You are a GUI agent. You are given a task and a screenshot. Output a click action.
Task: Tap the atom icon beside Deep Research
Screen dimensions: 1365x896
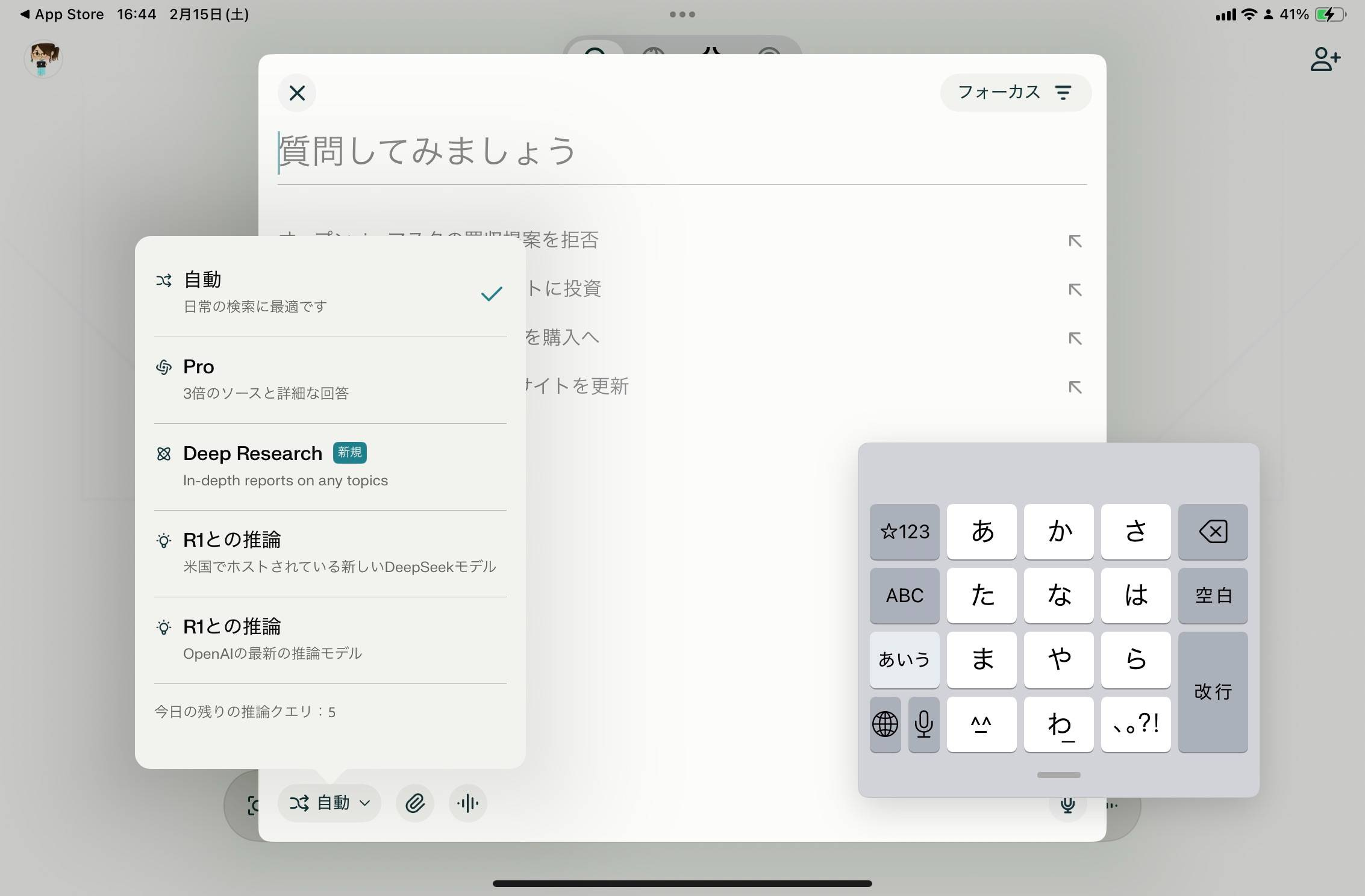click(164, 453)
